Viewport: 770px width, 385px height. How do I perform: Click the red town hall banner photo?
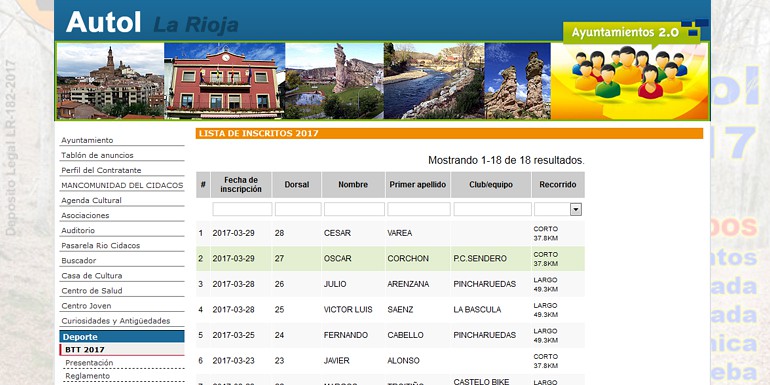coord(224,81)
